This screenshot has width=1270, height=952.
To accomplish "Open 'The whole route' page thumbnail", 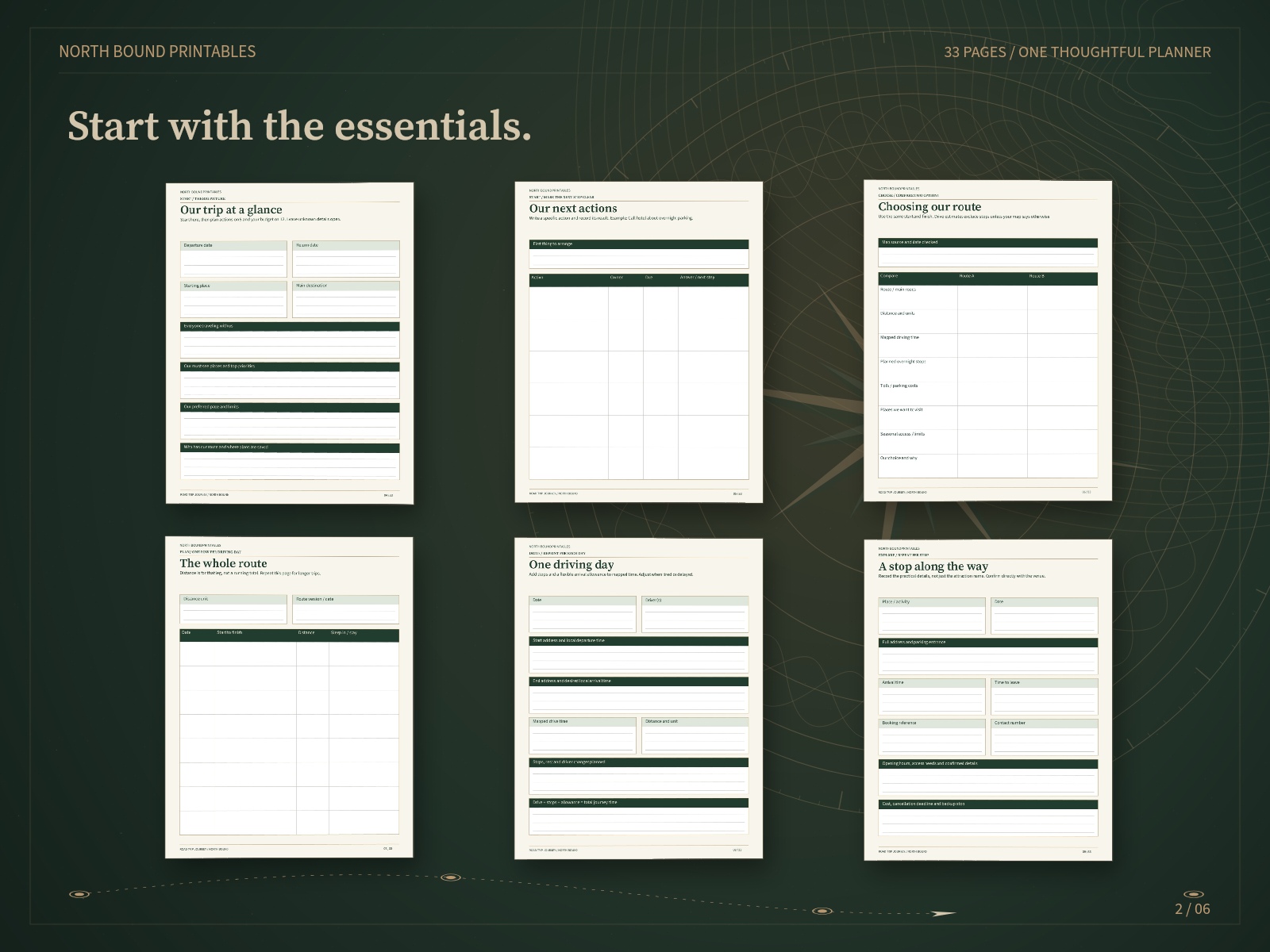I will click(290, 697).
